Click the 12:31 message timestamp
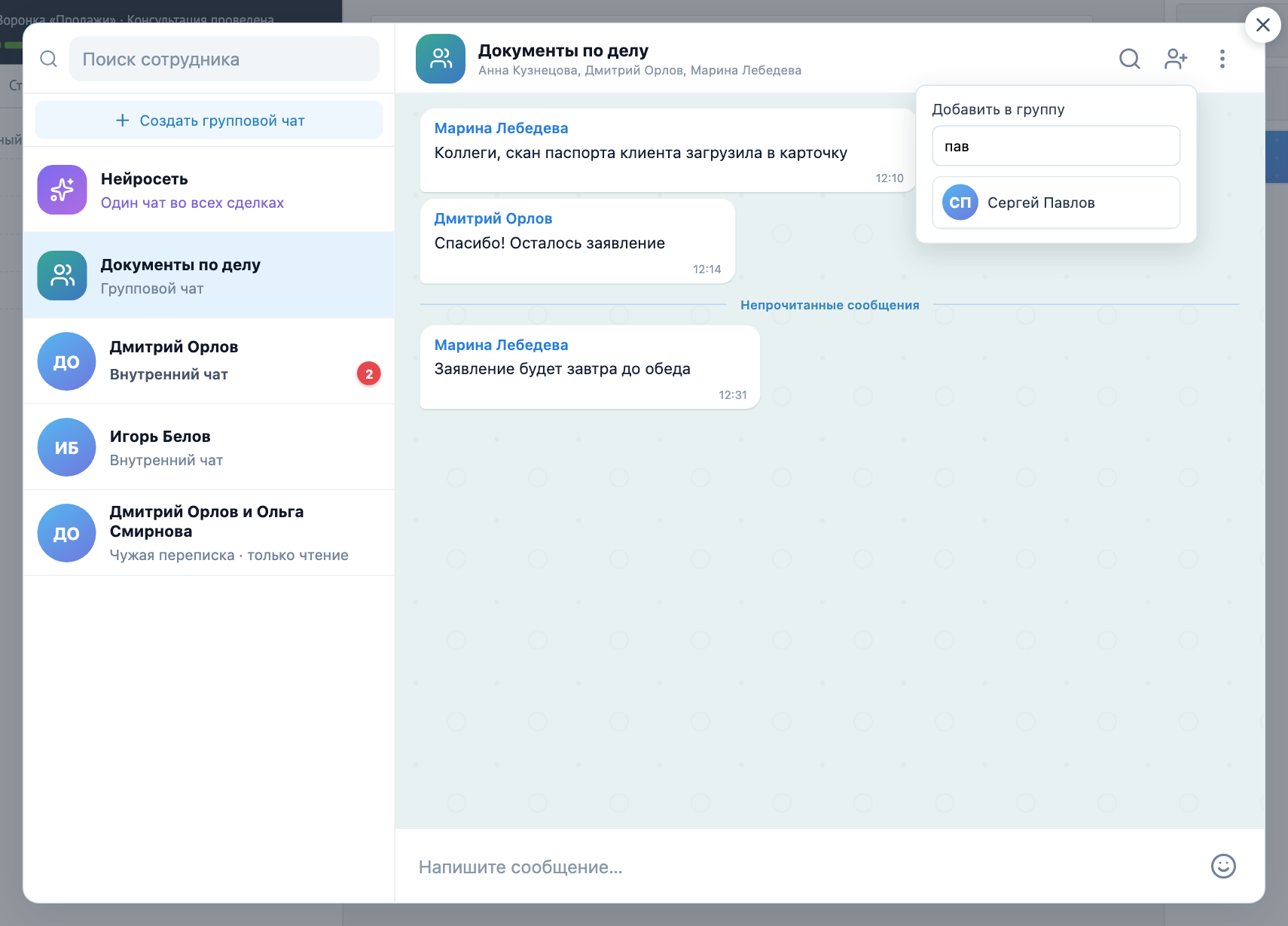The width and height of the screenshot is (1288, 926). 733,395
